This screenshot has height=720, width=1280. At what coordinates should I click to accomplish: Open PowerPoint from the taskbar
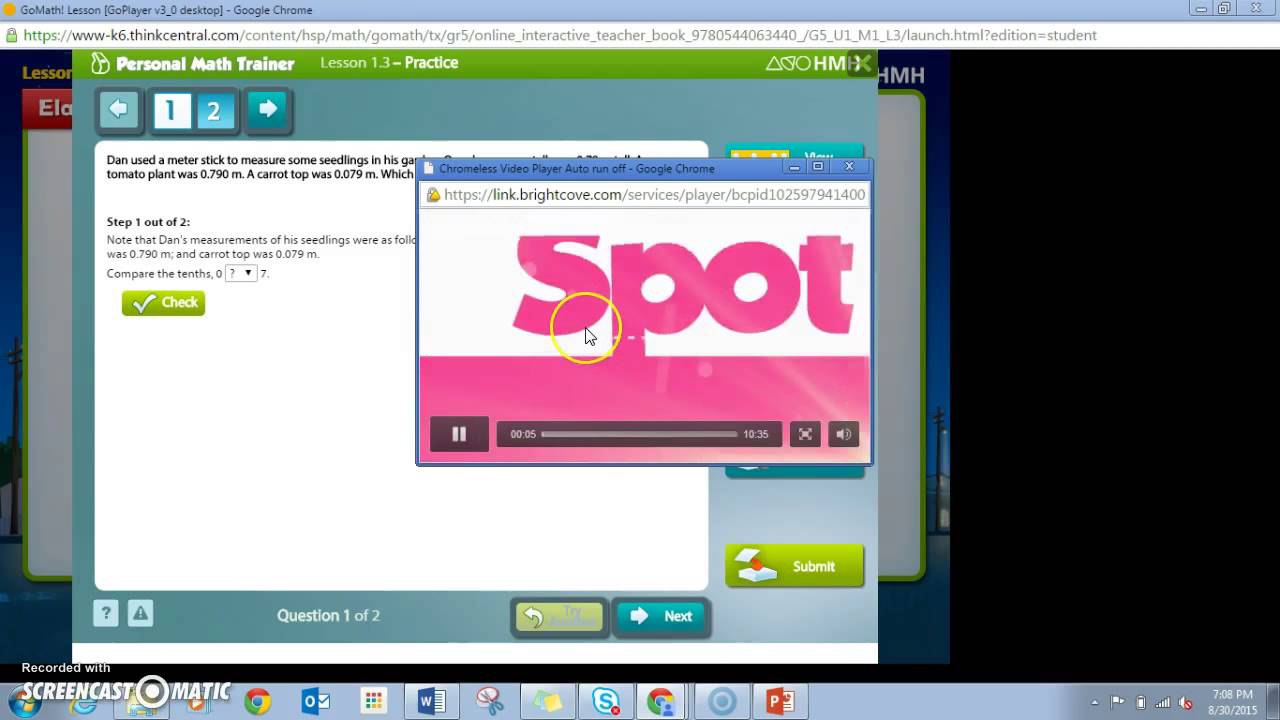tap(780, 702)
